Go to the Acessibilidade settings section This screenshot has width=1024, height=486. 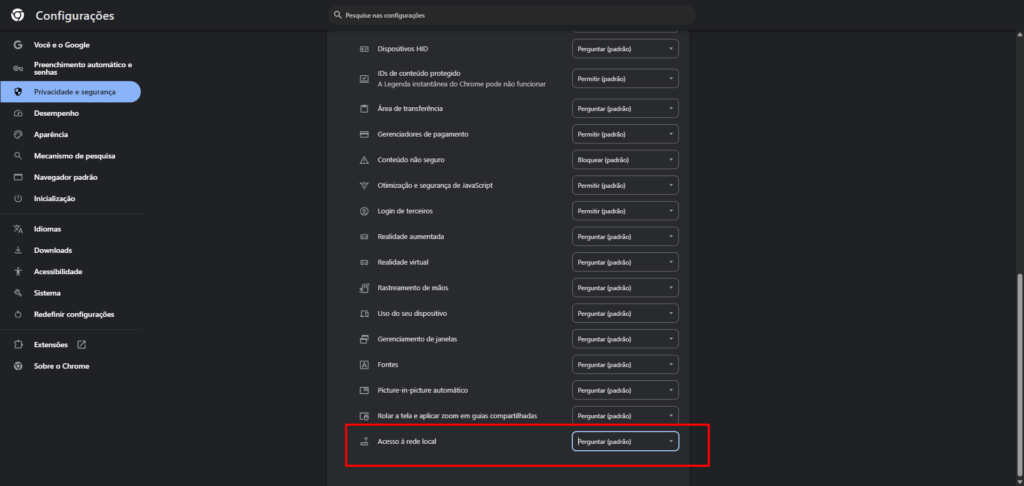pyautogui.click(x=58, y=272)
